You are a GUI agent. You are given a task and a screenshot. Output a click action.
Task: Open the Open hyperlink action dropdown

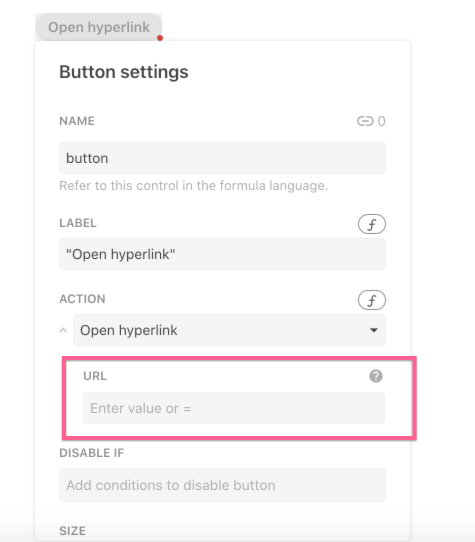click(229, 330)
